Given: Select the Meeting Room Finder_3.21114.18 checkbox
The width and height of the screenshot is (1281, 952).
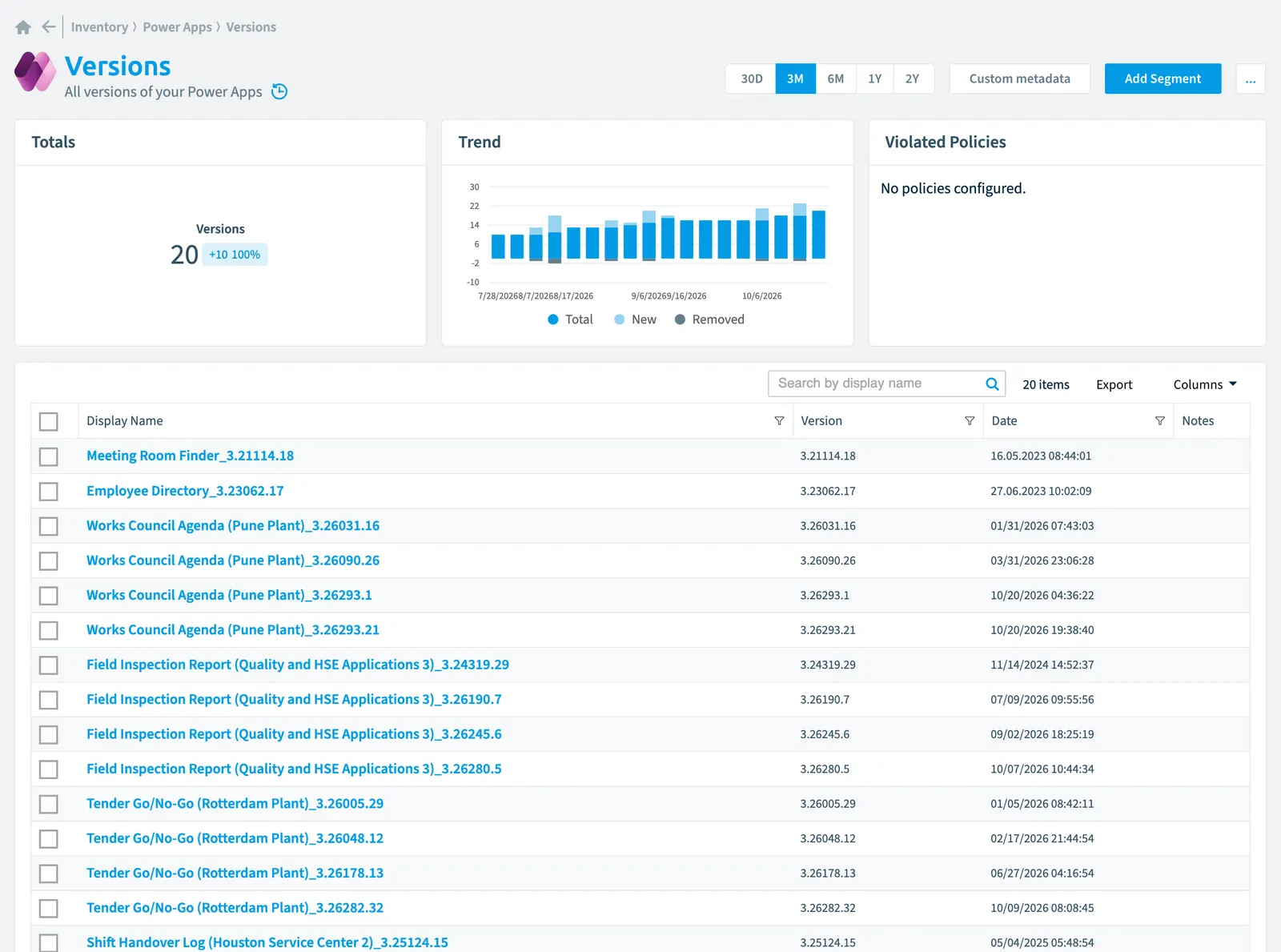Looking at the screenshot, I should (x=49, y=456).
